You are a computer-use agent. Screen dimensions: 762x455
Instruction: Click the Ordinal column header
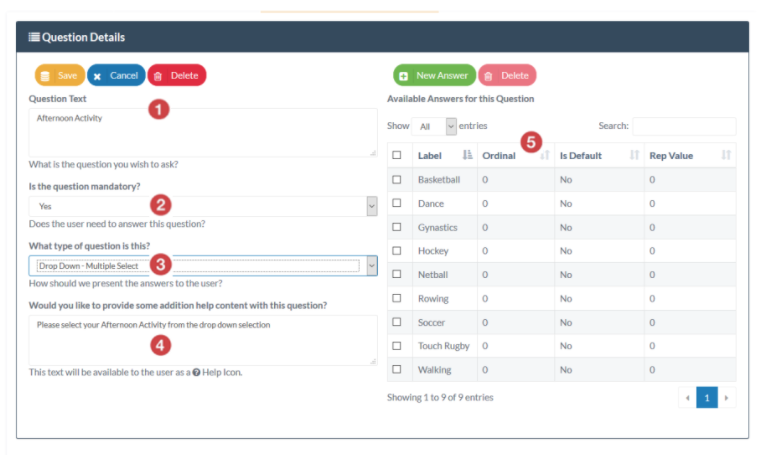point(516,156)
